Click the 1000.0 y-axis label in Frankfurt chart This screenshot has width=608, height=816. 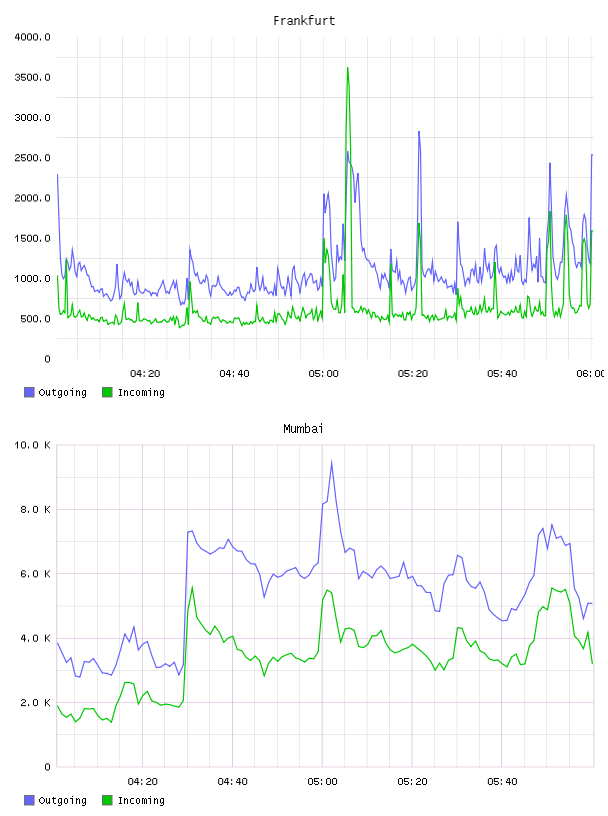pyautogui.click(x=32, y=278)
